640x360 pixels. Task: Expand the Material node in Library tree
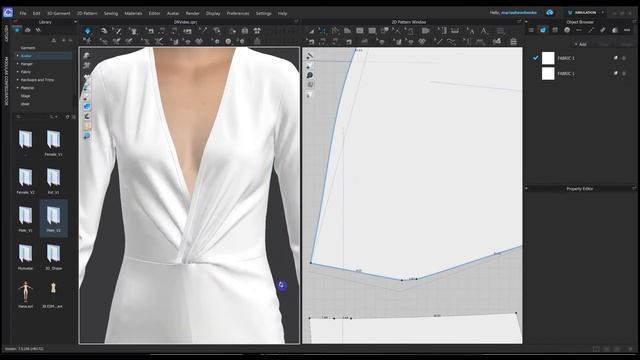pos(17,88)
